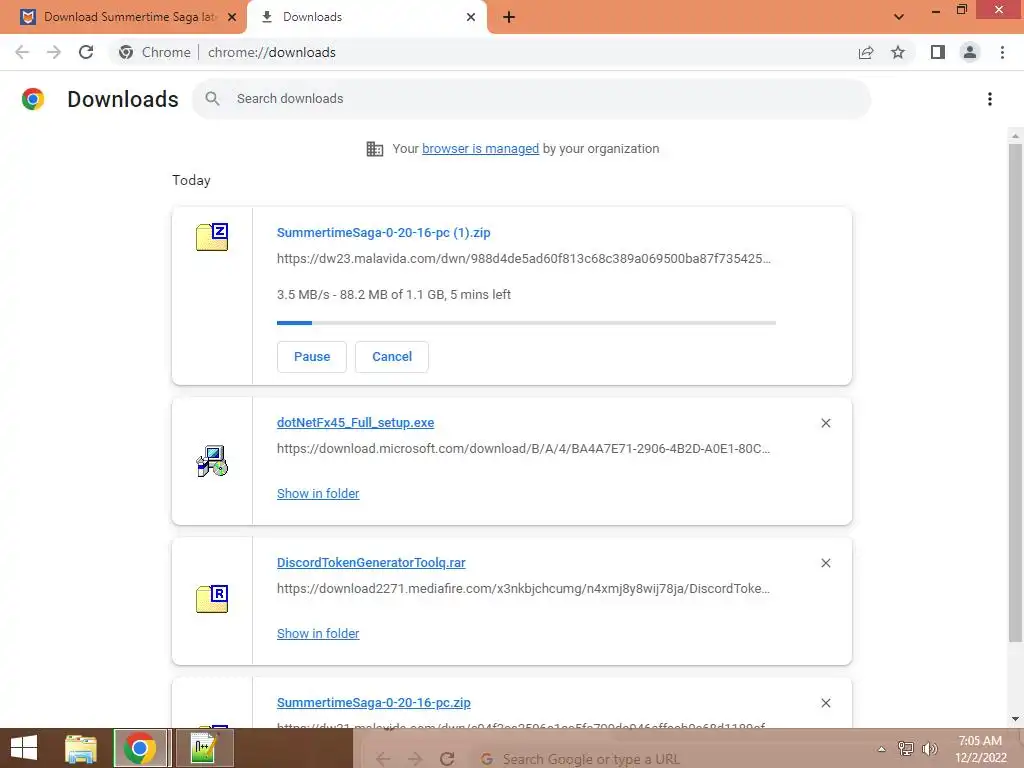Open the dotNetFx45_Full_setup.exe file link
Screen dimensions: 1024x768
tap(355, 423)
